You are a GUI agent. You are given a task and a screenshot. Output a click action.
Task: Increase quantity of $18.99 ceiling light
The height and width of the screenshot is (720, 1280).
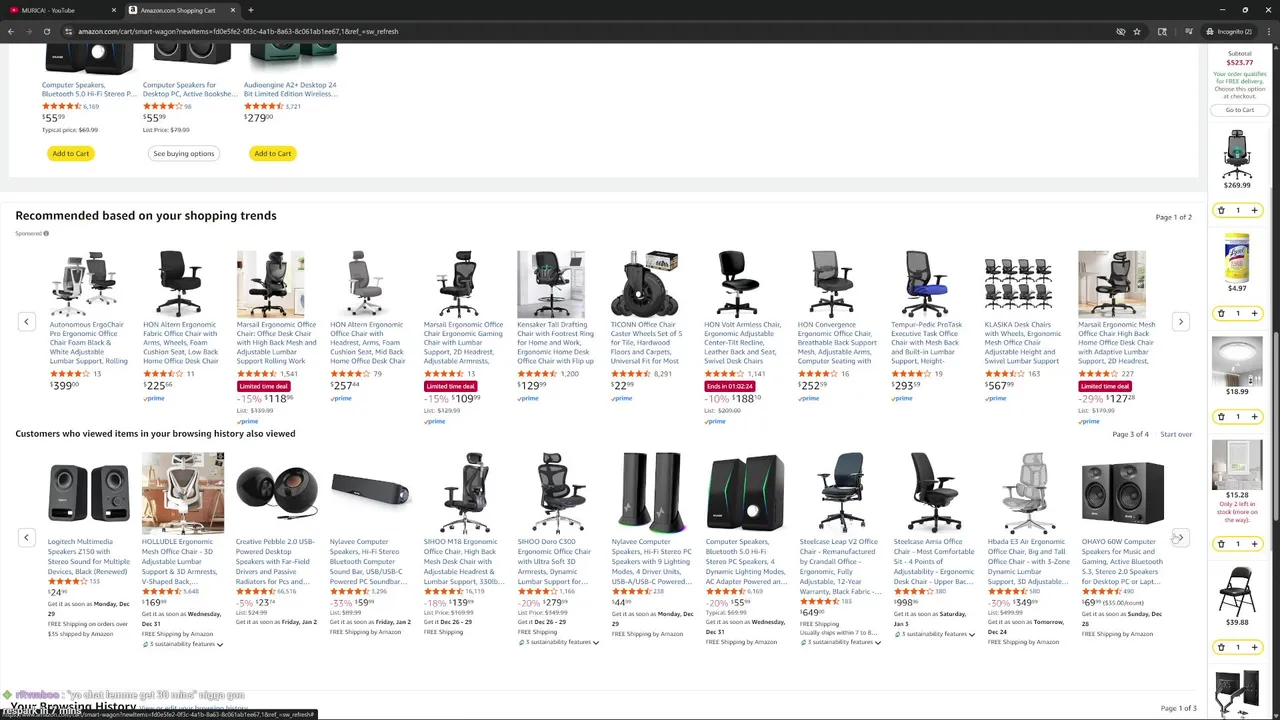click(1254, 416)
